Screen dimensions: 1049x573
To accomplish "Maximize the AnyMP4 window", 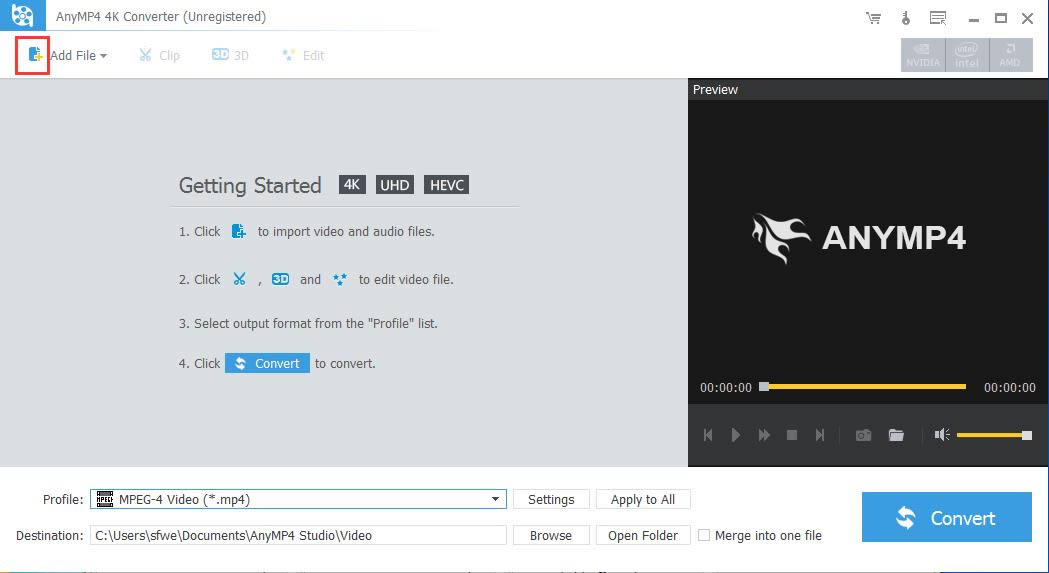I will click(x=1001, y=18).
